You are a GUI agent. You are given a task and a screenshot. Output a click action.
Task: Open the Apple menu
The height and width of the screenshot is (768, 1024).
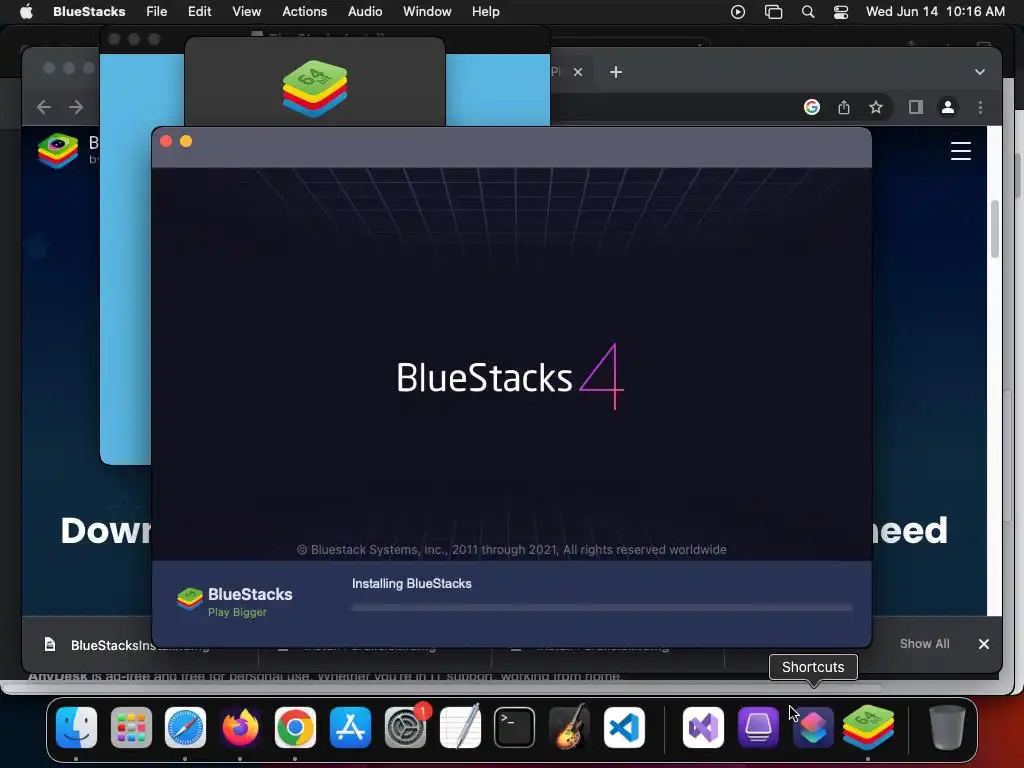26,11
